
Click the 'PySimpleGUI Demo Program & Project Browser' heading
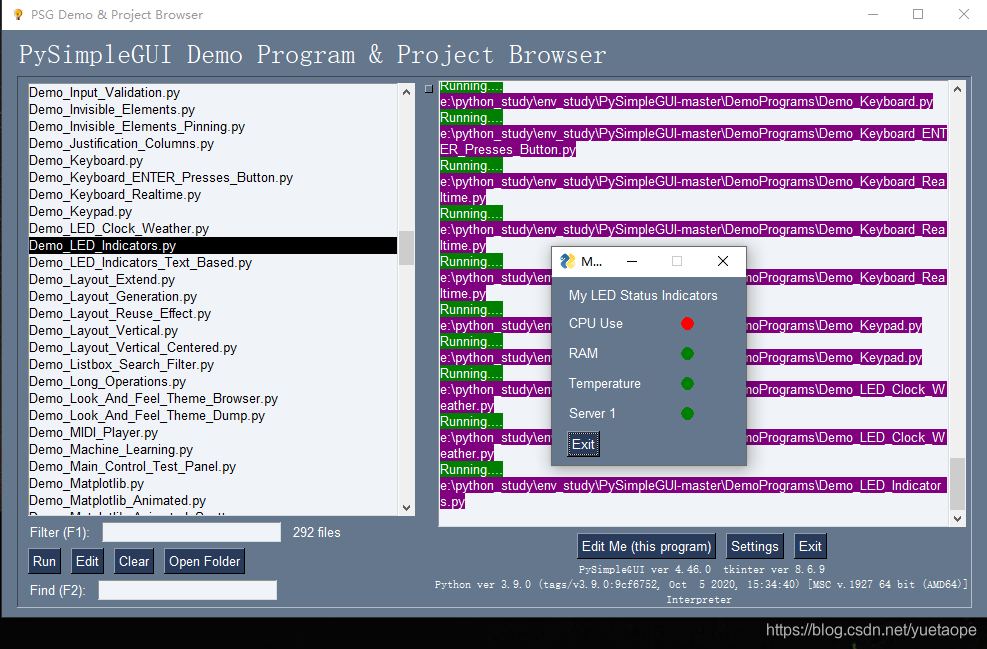pyautogui.click(x=313, y=55)
